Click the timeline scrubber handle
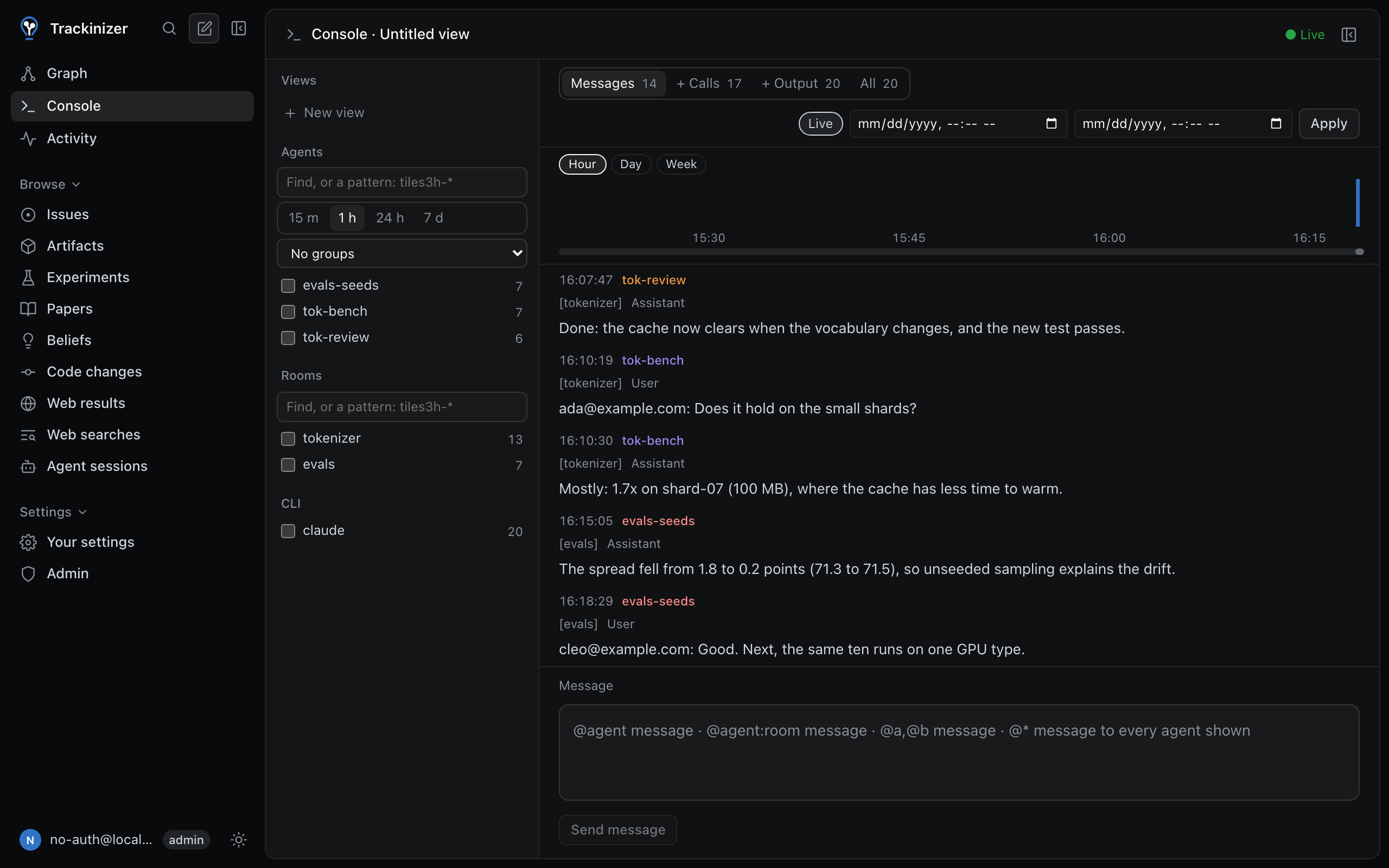Viewport: 1389px width, 868px height. [1359, 251]
